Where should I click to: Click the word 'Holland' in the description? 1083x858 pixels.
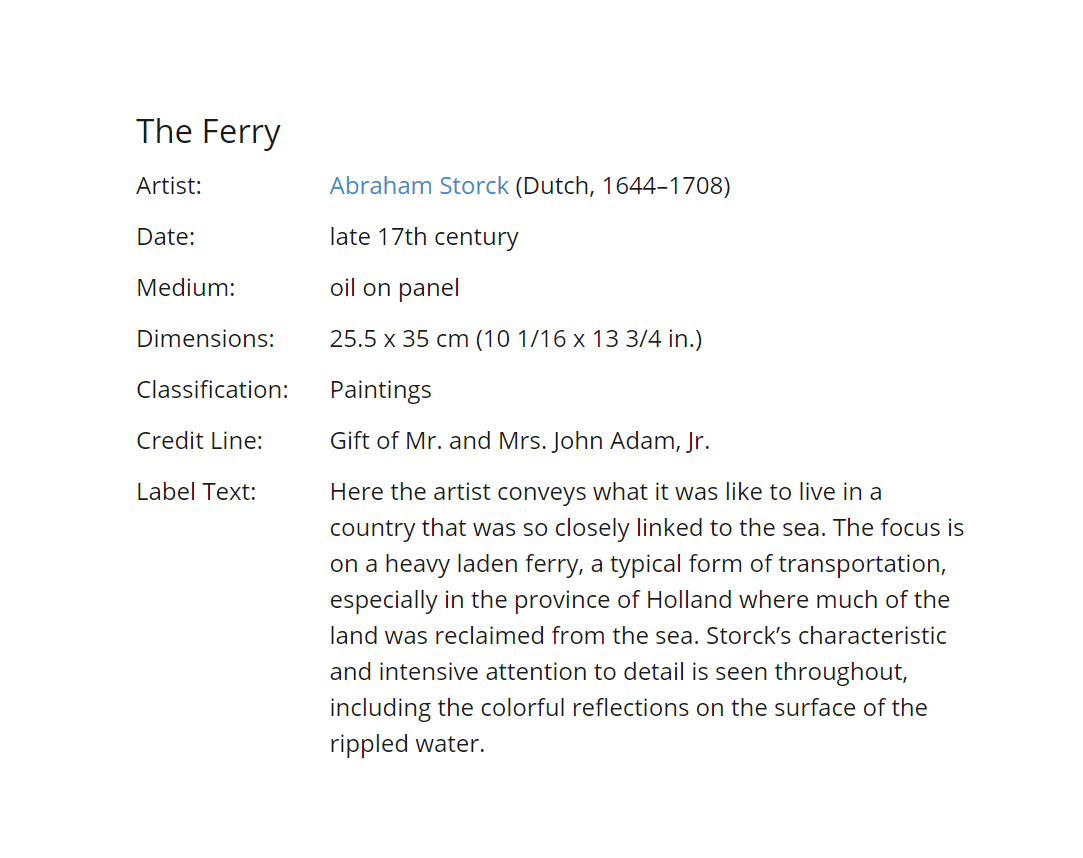[x=689, y=600]
